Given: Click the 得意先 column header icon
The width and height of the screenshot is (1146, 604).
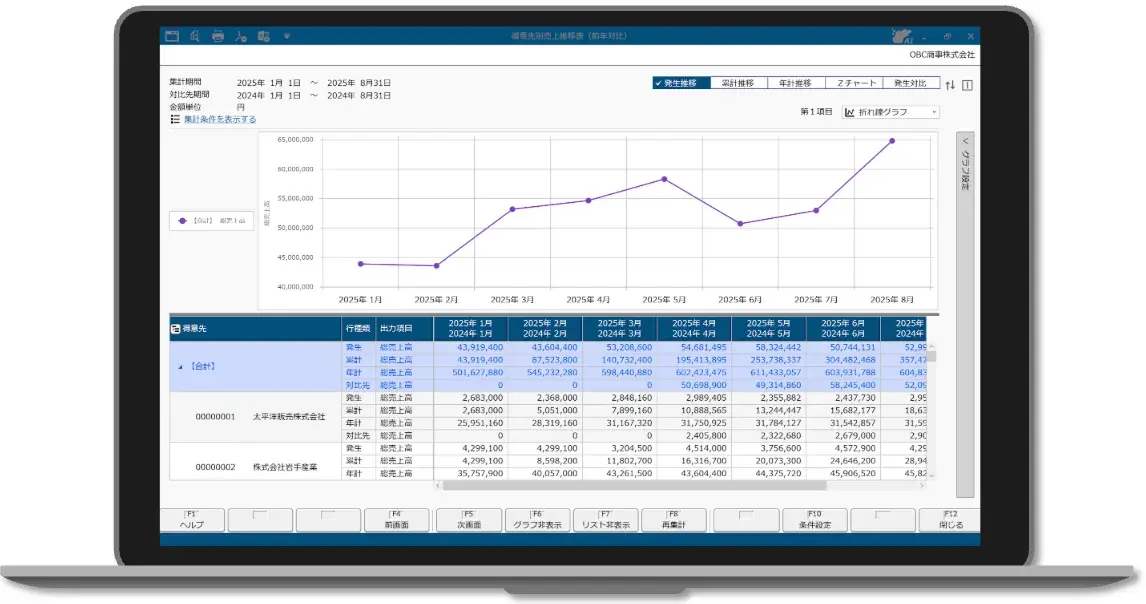Looking at the screenshot, I should point(176,328).
